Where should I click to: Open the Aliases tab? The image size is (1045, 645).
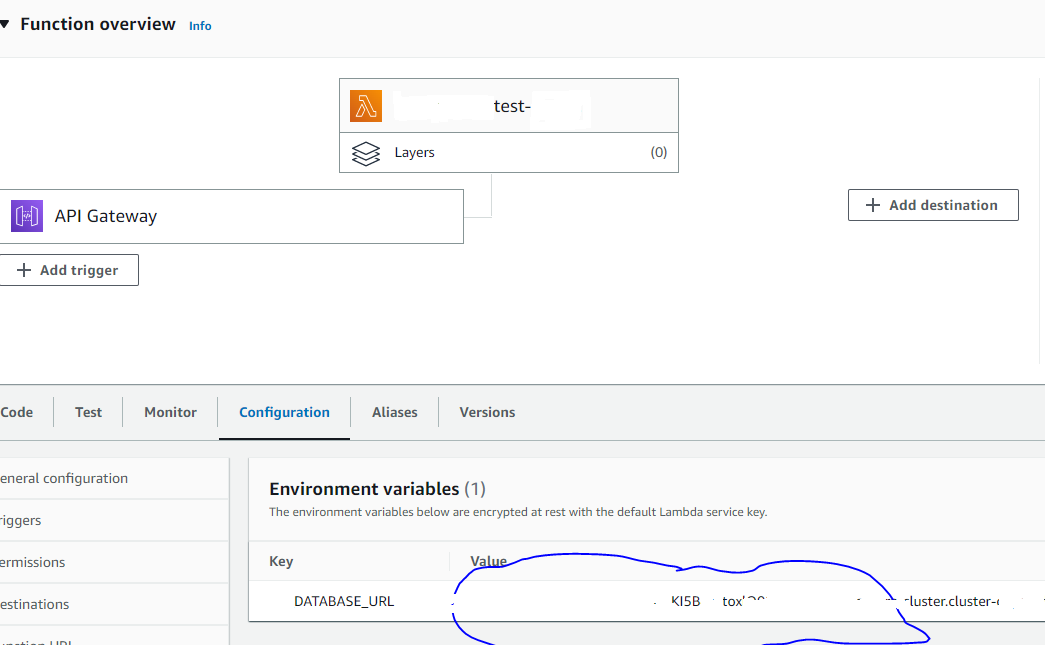click(394, 411)
